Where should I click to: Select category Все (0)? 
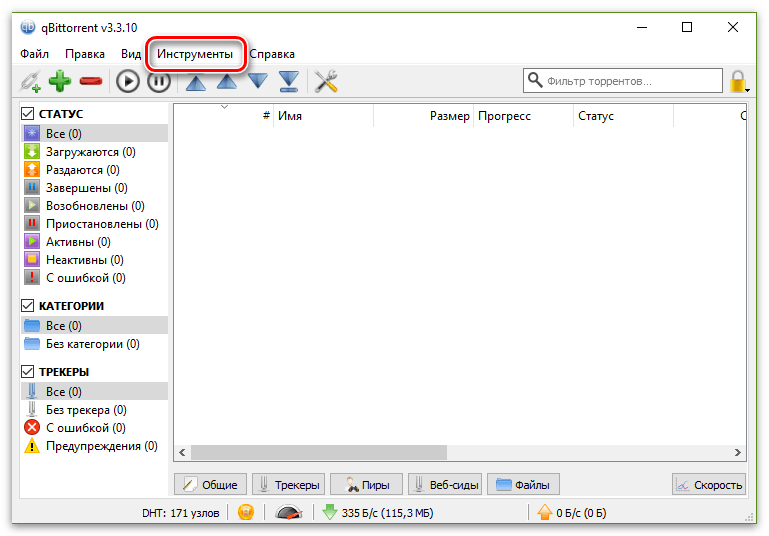click(x=95, y=326)
